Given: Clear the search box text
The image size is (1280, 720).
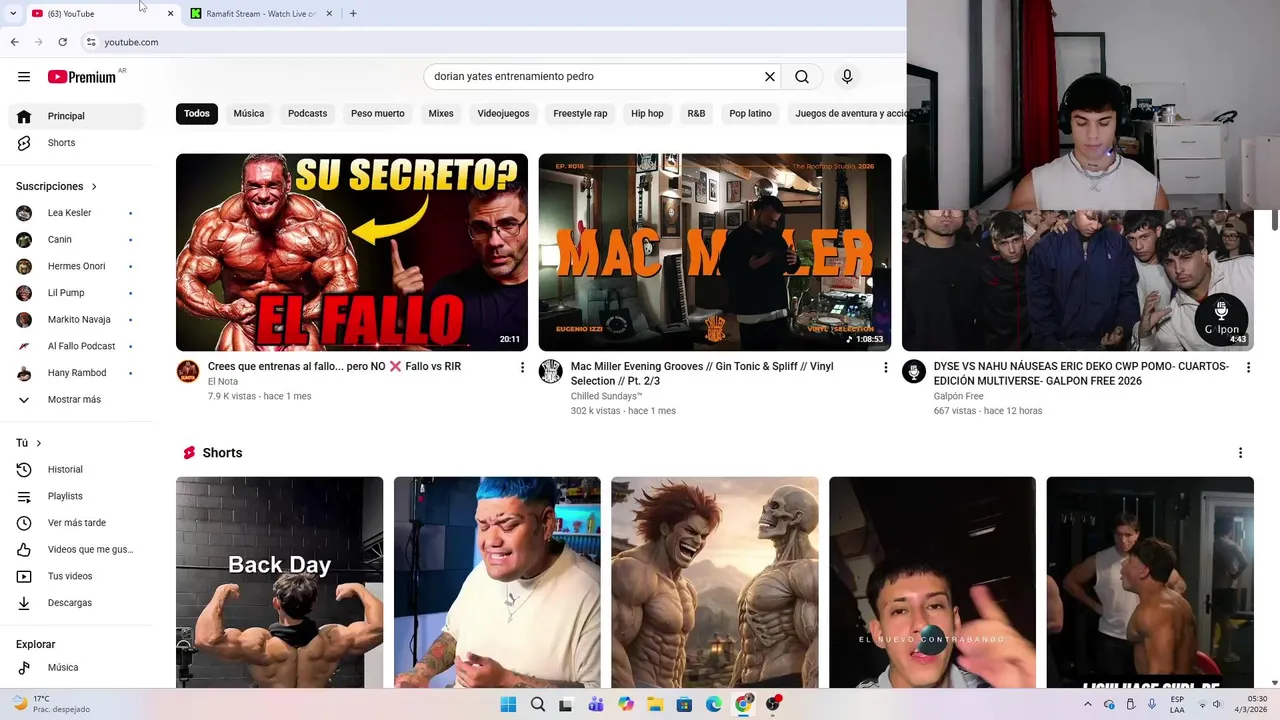Looking at the screenshot, I should (770, 77).
